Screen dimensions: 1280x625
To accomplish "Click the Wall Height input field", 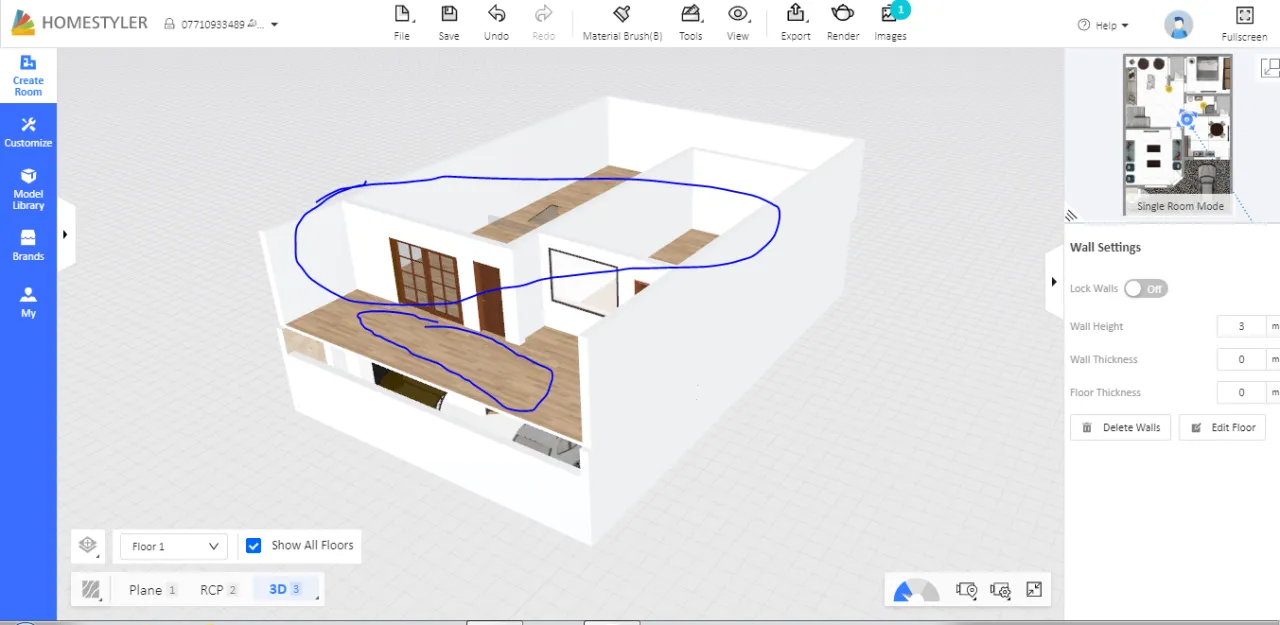I will point(1241,326).
